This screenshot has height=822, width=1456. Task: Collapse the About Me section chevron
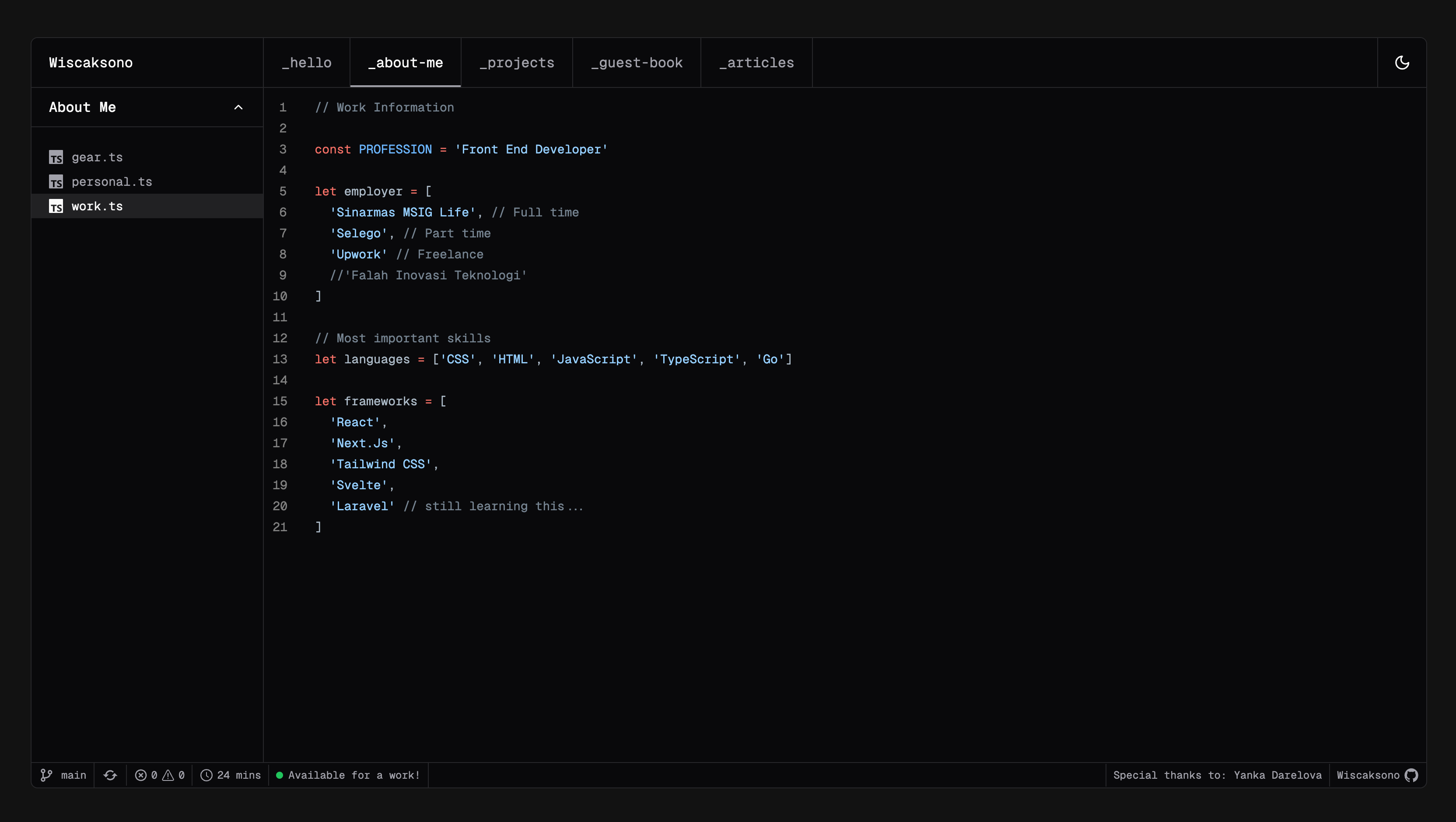pyautogui.click(x=238, y=107)
